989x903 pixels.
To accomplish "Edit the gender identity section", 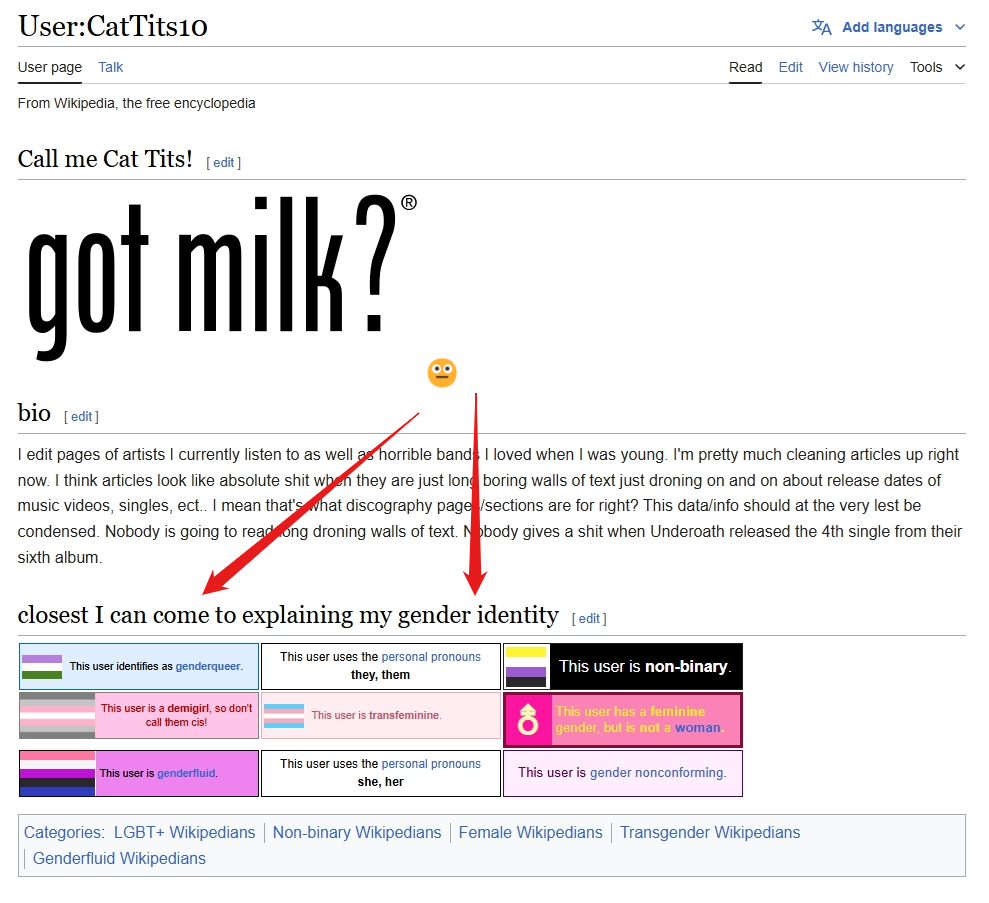I will pos(589,619).
